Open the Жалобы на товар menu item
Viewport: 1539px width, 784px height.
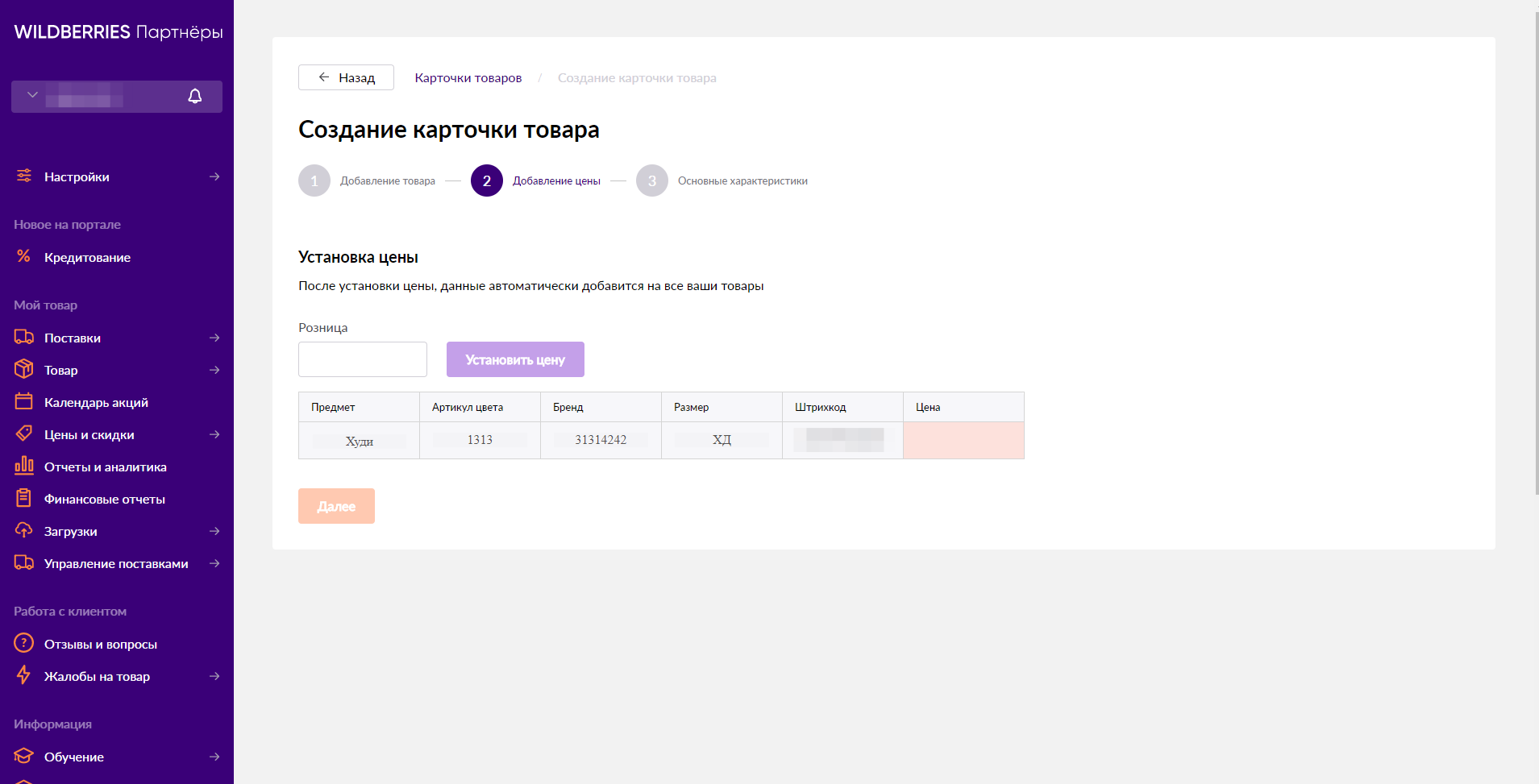(97, 676)
